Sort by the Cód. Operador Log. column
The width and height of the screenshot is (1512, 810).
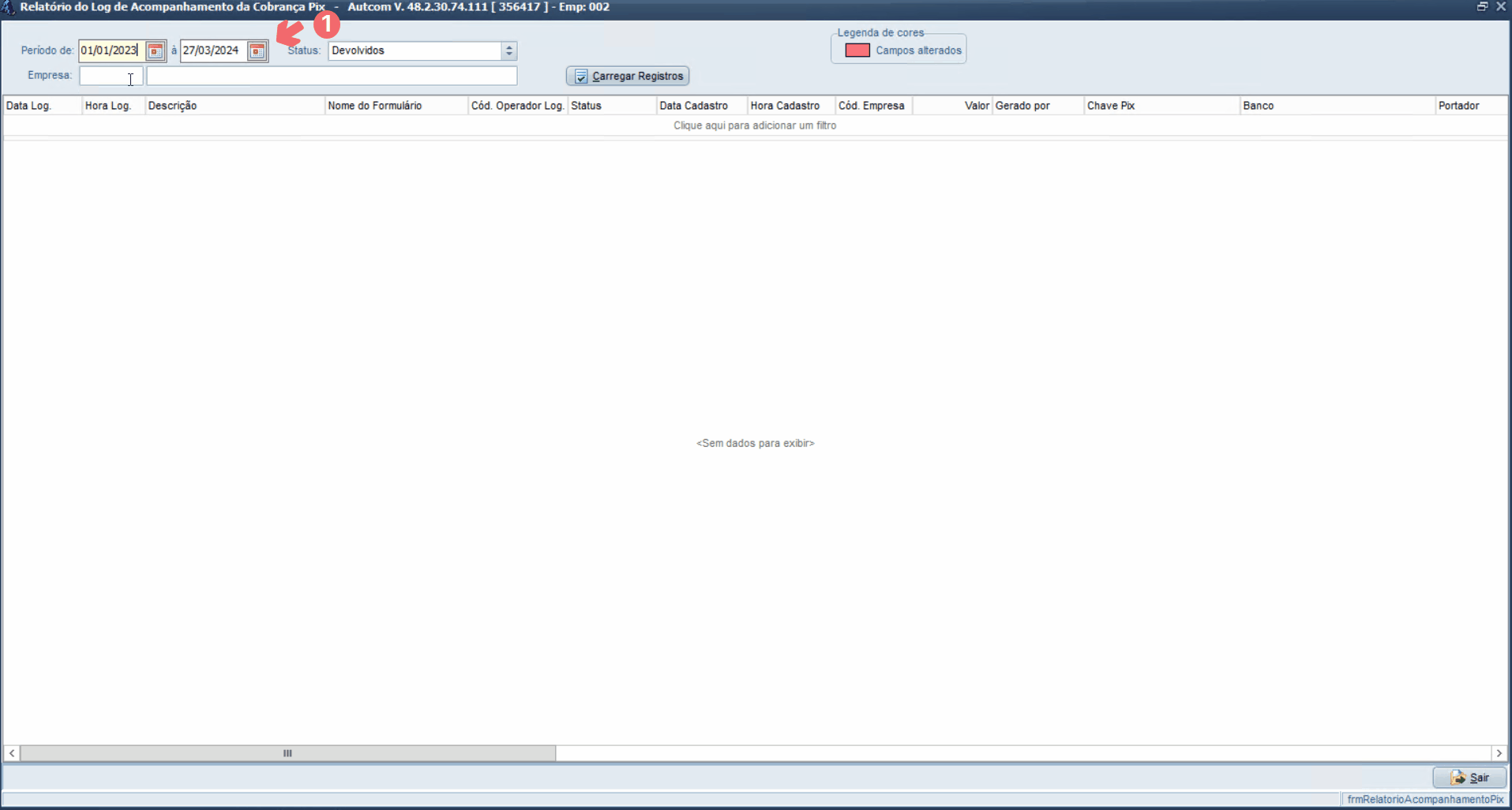point(518,106)
